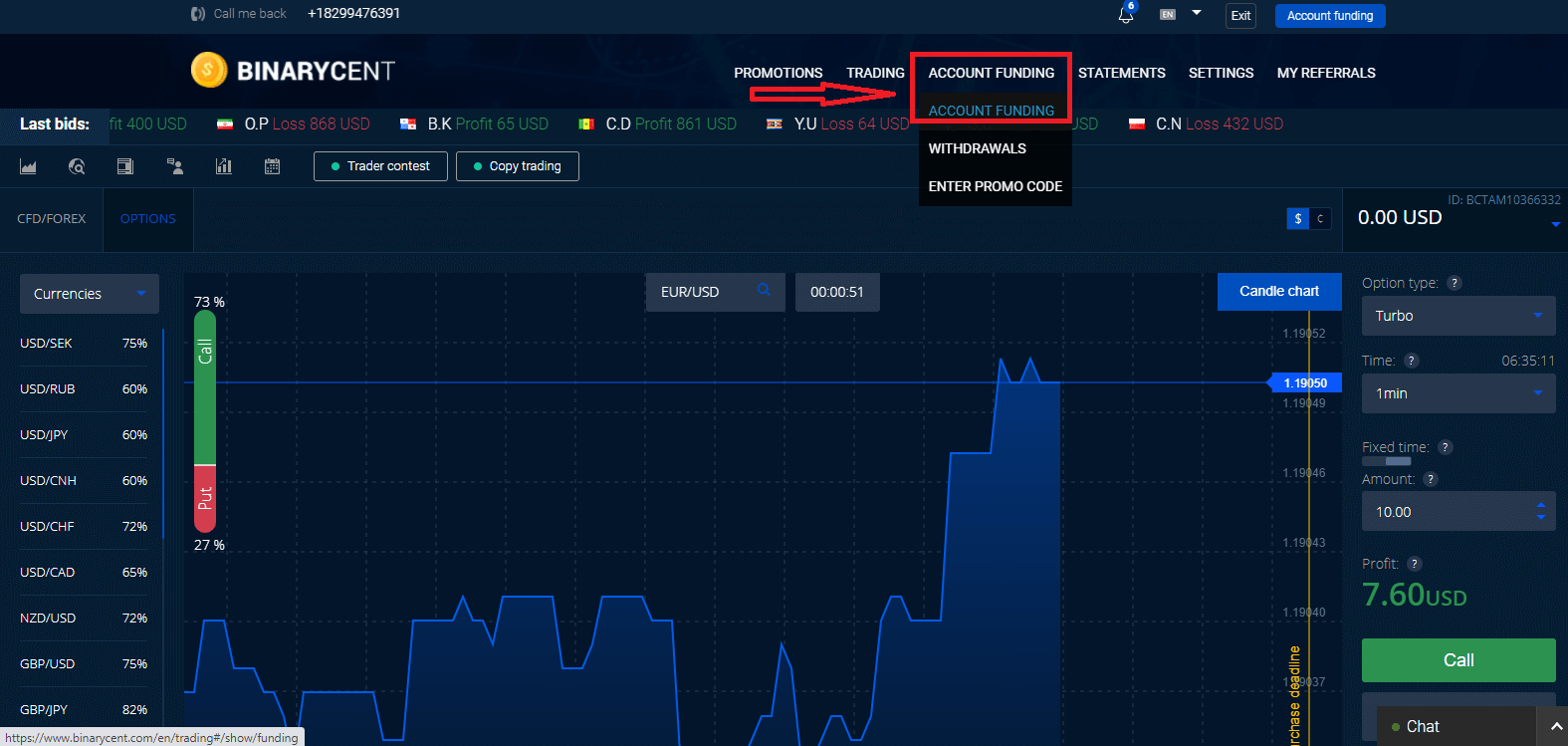Image resolution: width=1568 pixels, height=746 pixels.
Task: Click the Call me back phone icon
Action: point(198,14)
